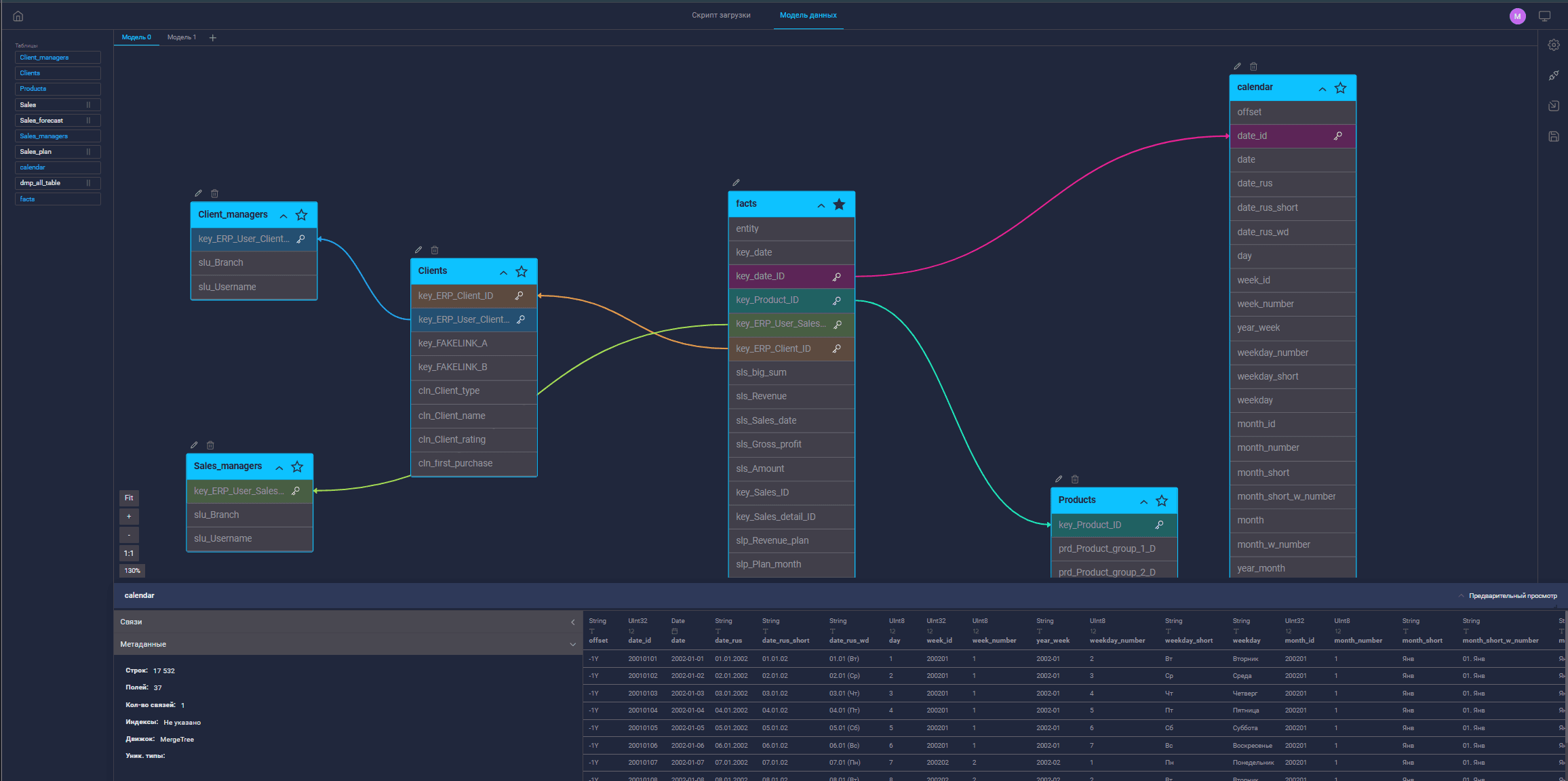The image size is (1568, 781).
Task: Edit the Sales_managers table with pencil icon
Action: coord(194,445)
